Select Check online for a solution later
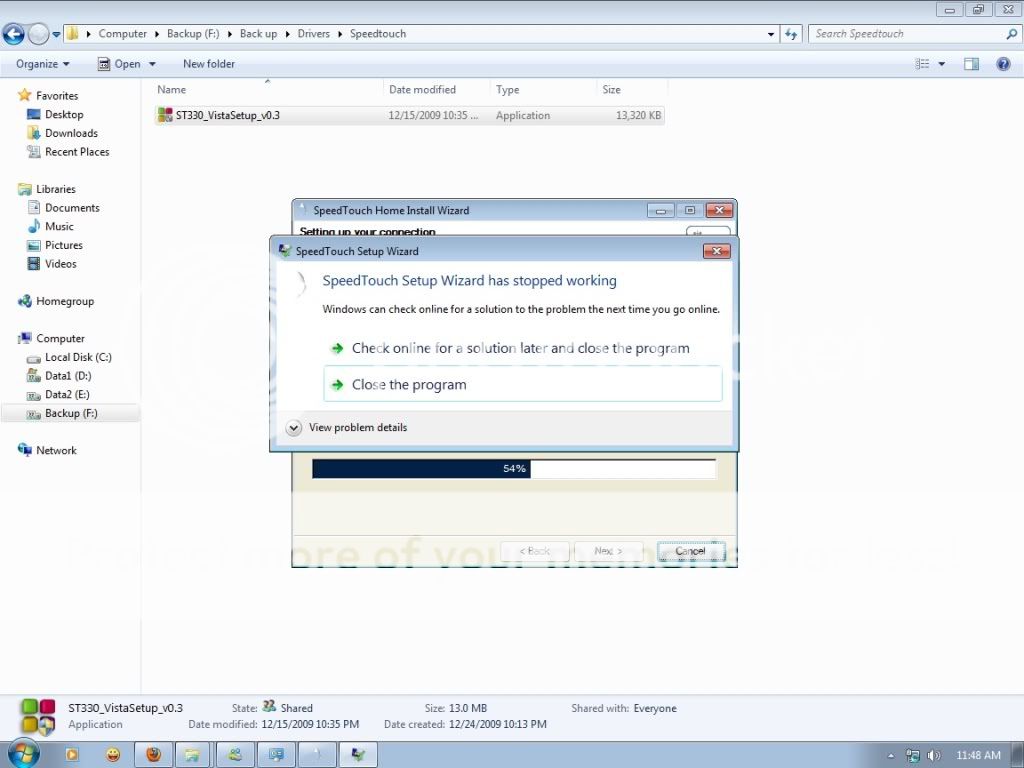This screenshot has height=768, width=1024. tap(520, 349)
